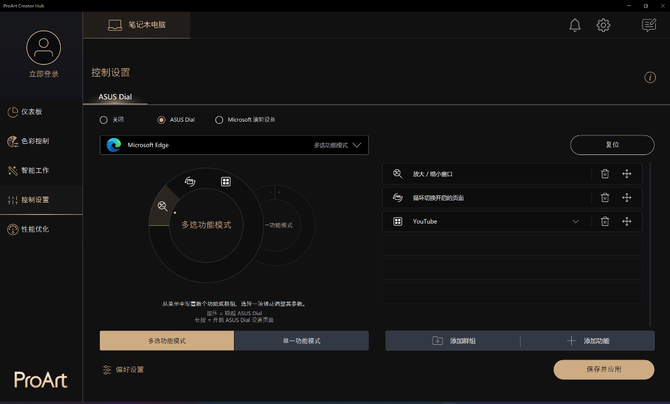This screenshot has width=670, height=404.
Task: Delete the 循环切换开启的页面 function
Action: (x=605, y=198)
